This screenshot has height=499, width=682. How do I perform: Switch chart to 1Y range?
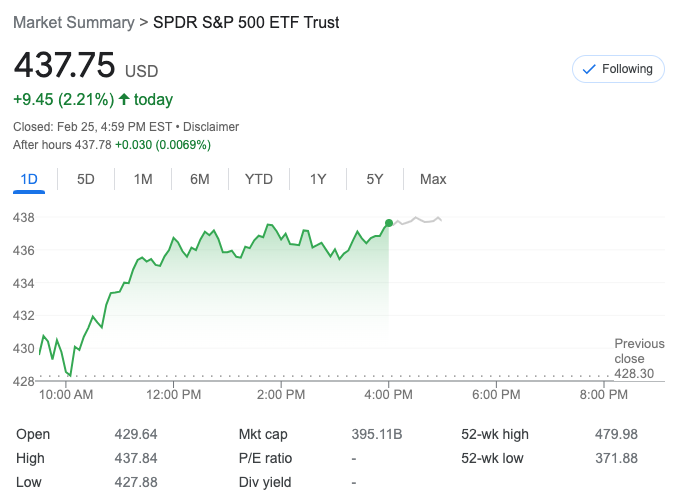click(318, 179)
